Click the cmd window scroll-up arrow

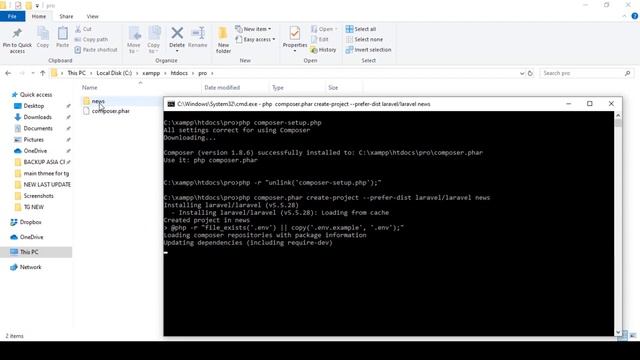pos(618,116)
